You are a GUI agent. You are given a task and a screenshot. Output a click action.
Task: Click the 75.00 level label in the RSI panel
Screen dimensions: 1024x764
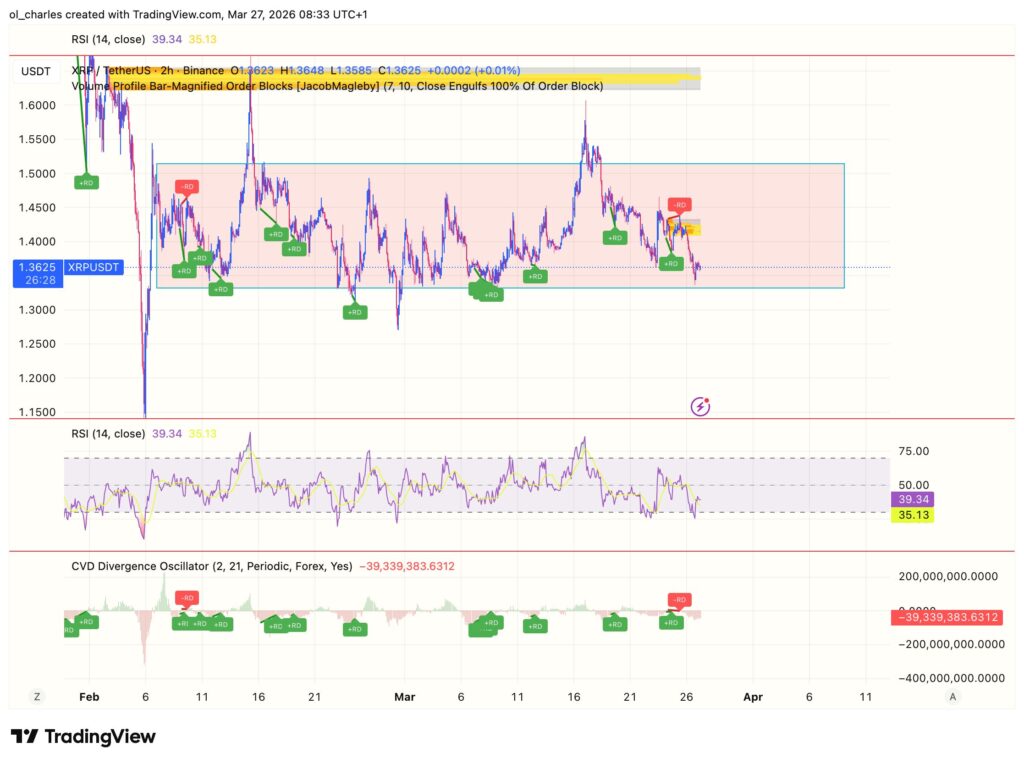[912, 450]
